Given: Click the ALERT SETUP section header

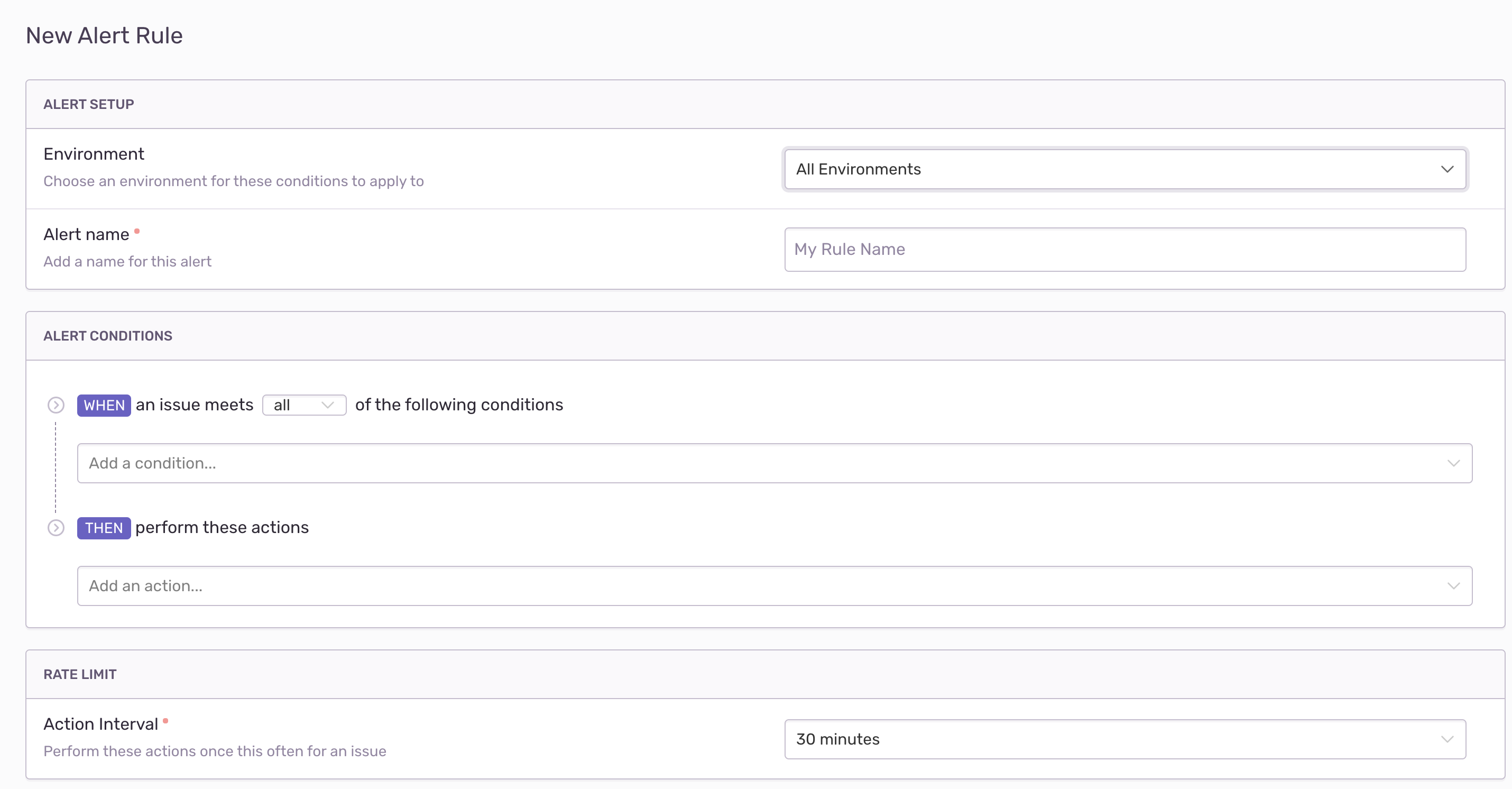Looking at the screenshot, I should coord(89,105).
